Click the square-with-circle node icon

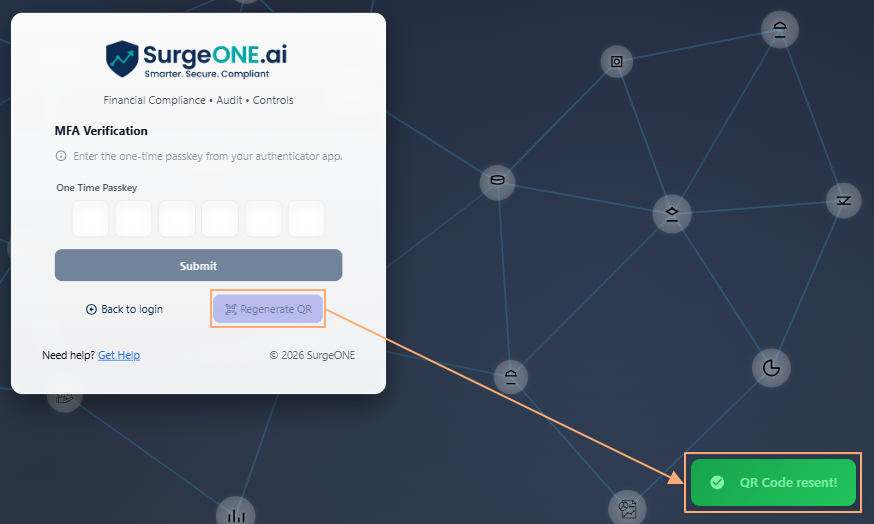[x=617, y=62]
